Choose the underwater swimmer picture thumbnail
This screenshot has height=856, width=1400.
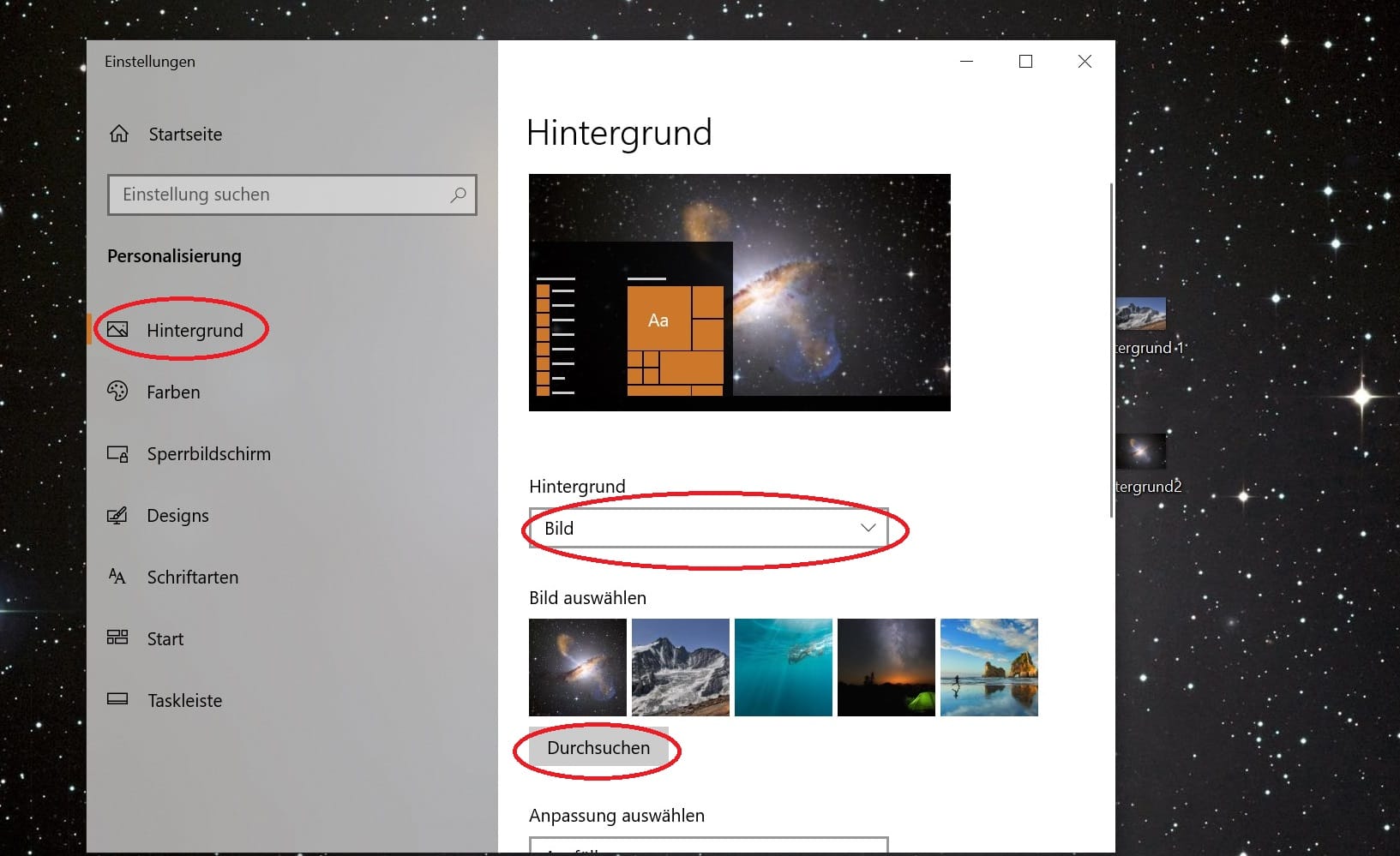[784, 667]
